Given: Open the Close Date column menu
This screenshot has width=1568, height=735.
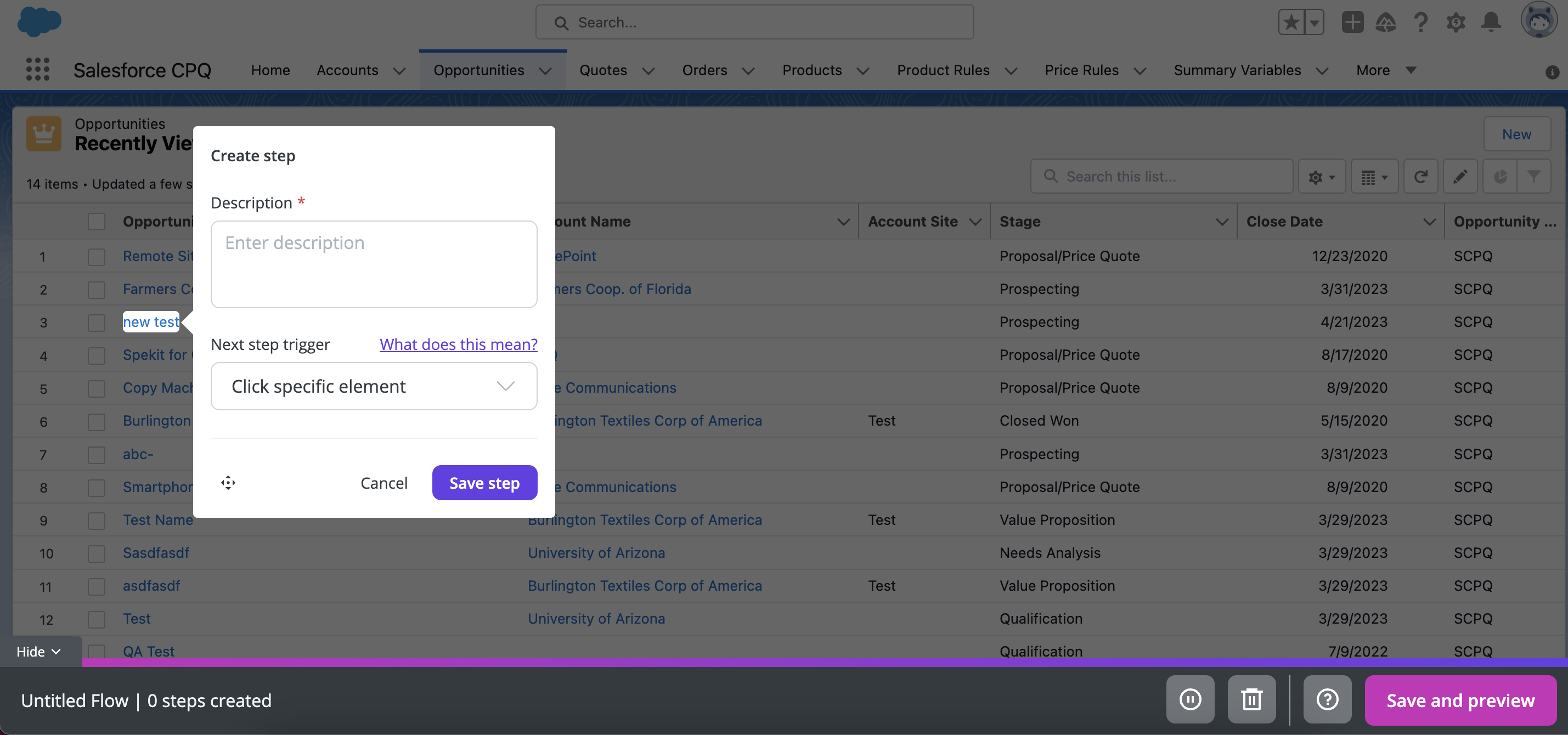Looking at the screenshot, I should click(x=1429, y=222).
